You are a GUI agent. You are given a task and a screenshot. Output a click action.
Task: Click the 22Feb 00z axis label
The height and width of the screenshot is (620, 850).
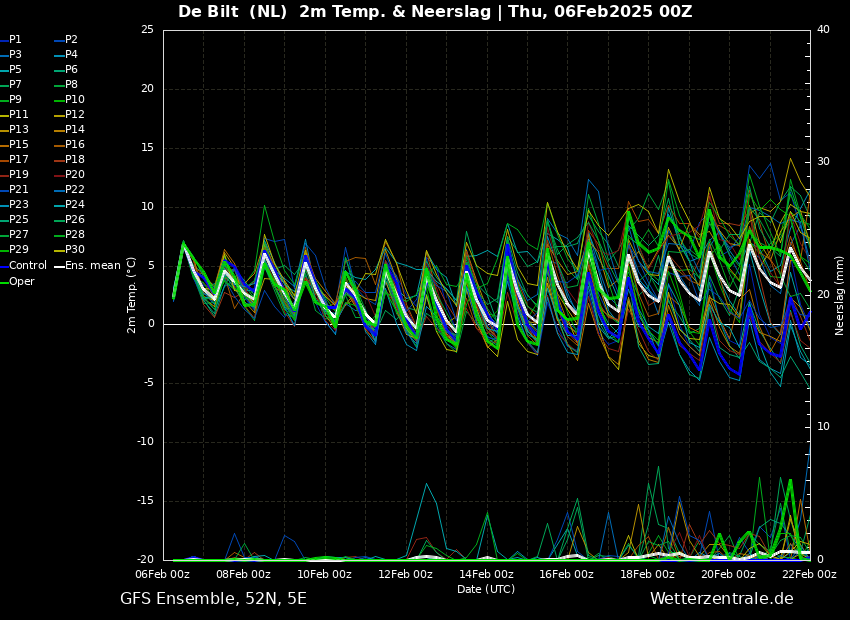pos(809,574)
